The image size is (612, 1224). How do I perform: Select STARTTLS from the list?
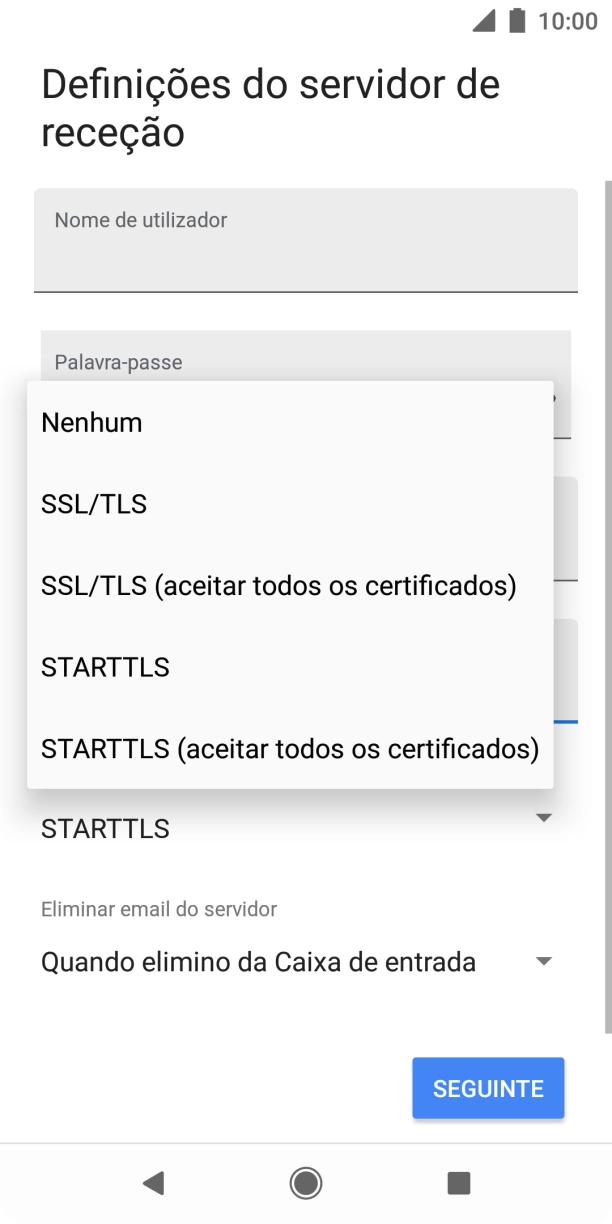click(x=104, y=667)
